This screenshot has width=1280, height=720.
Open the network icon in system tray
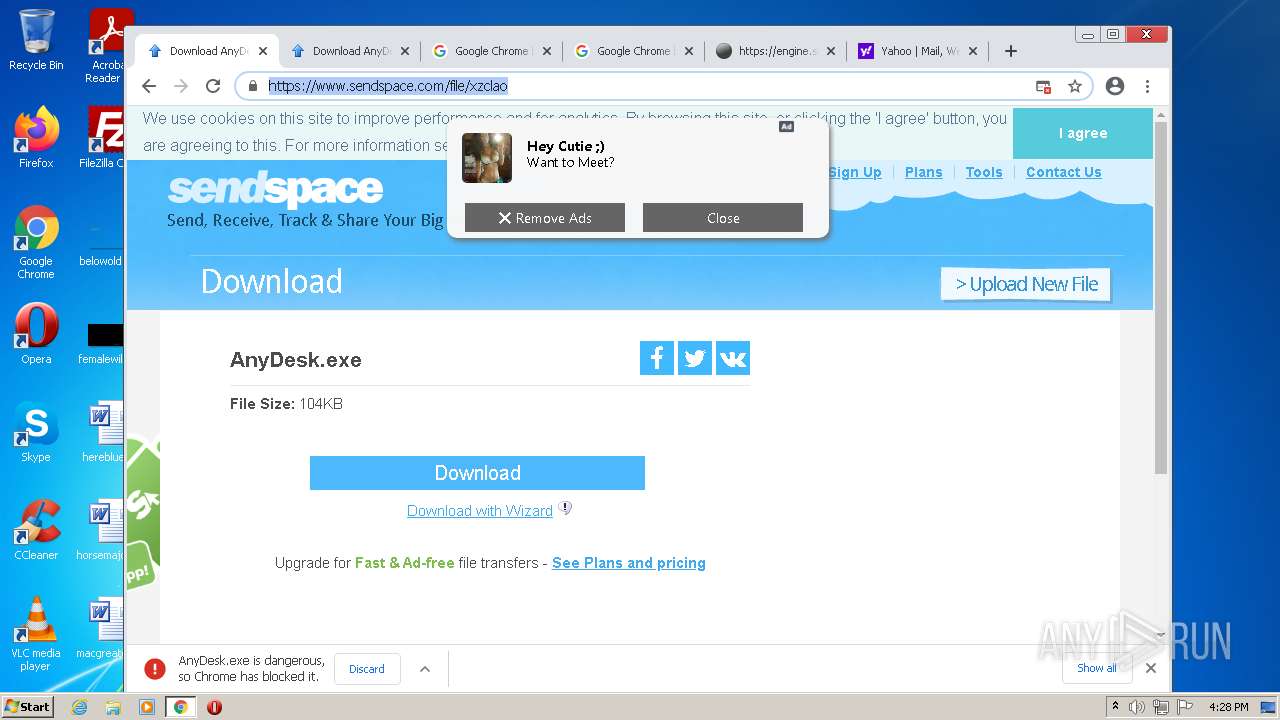pos(1161,707)
